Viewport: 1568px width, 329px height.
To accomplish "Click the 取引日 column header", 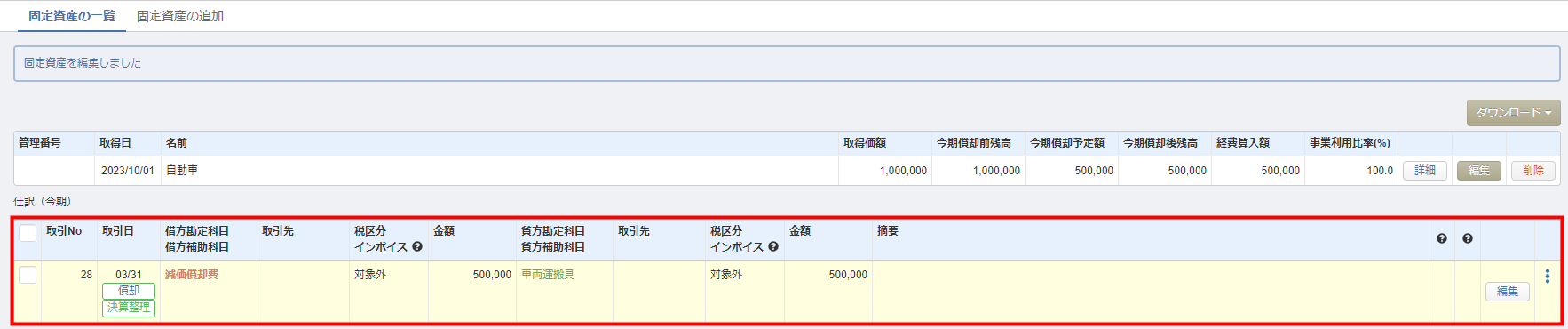I will [118, 231].
